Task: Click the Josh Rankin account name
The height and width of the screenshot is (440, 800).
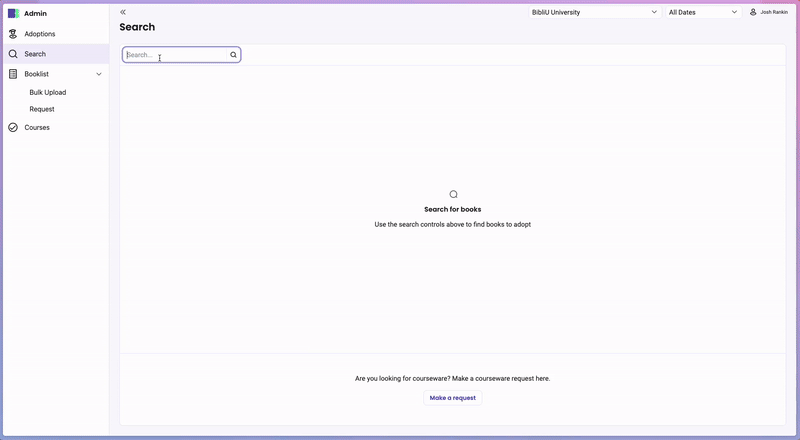Action: pyautogui.click(x=774, y=12)
